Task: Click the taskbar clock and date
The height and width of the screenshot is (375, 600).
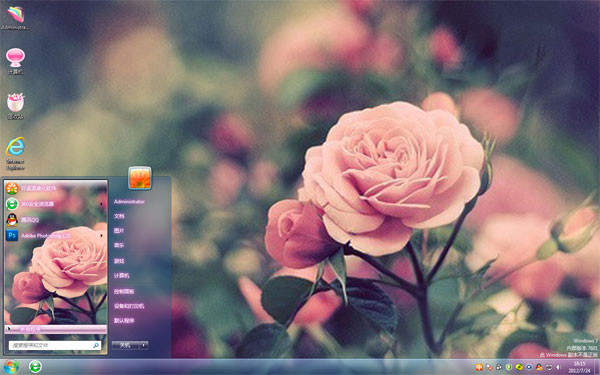Action: (579, 367)
